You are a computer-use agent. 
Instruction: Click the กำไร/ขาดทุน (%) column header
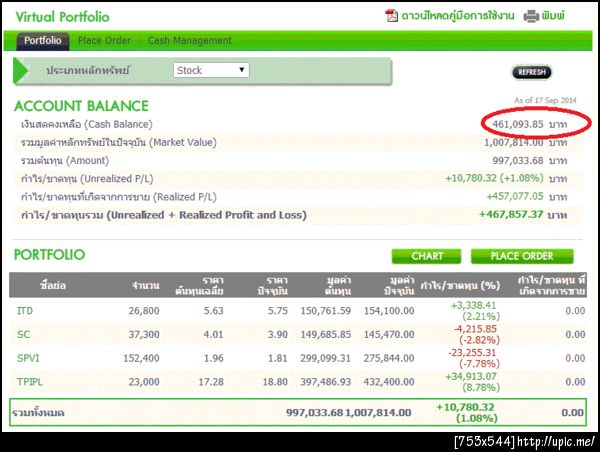pyautogui.click(x=460, y=286)
